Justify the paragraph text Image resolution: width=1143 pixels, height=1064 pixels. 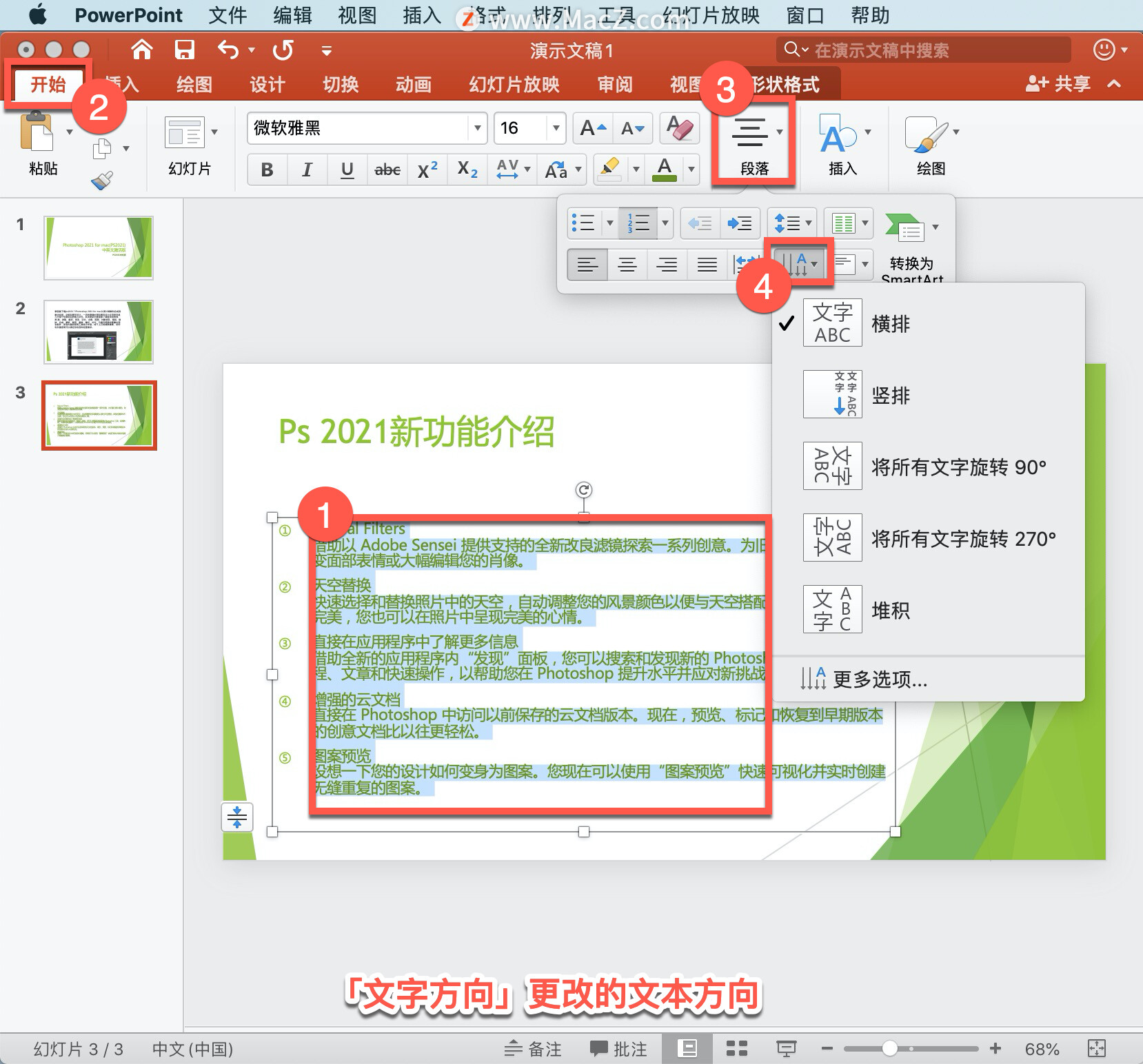point(707,264)
